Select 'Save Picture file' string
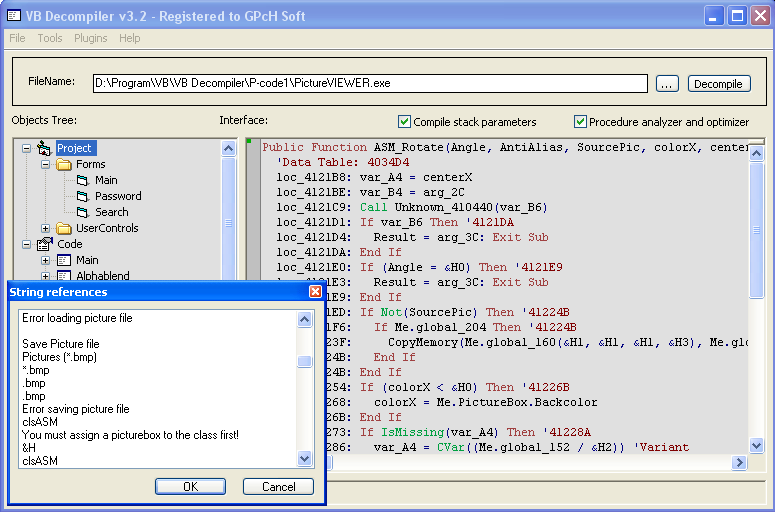The height and width of the screenshot is (512, 775). pyautogui.click(x=61, y=343)
